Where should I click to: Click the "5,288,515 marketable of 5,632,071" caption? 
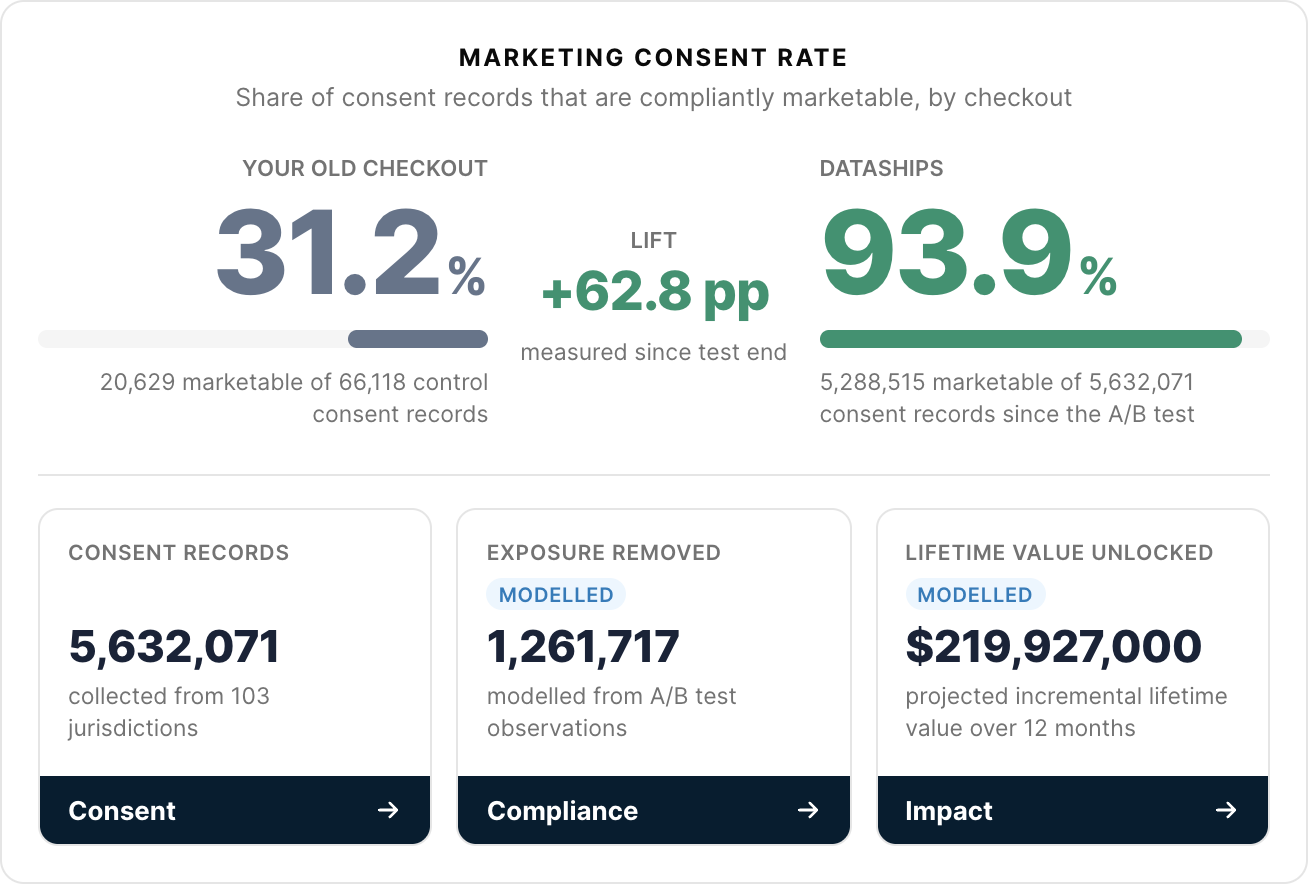point(1007,382)
